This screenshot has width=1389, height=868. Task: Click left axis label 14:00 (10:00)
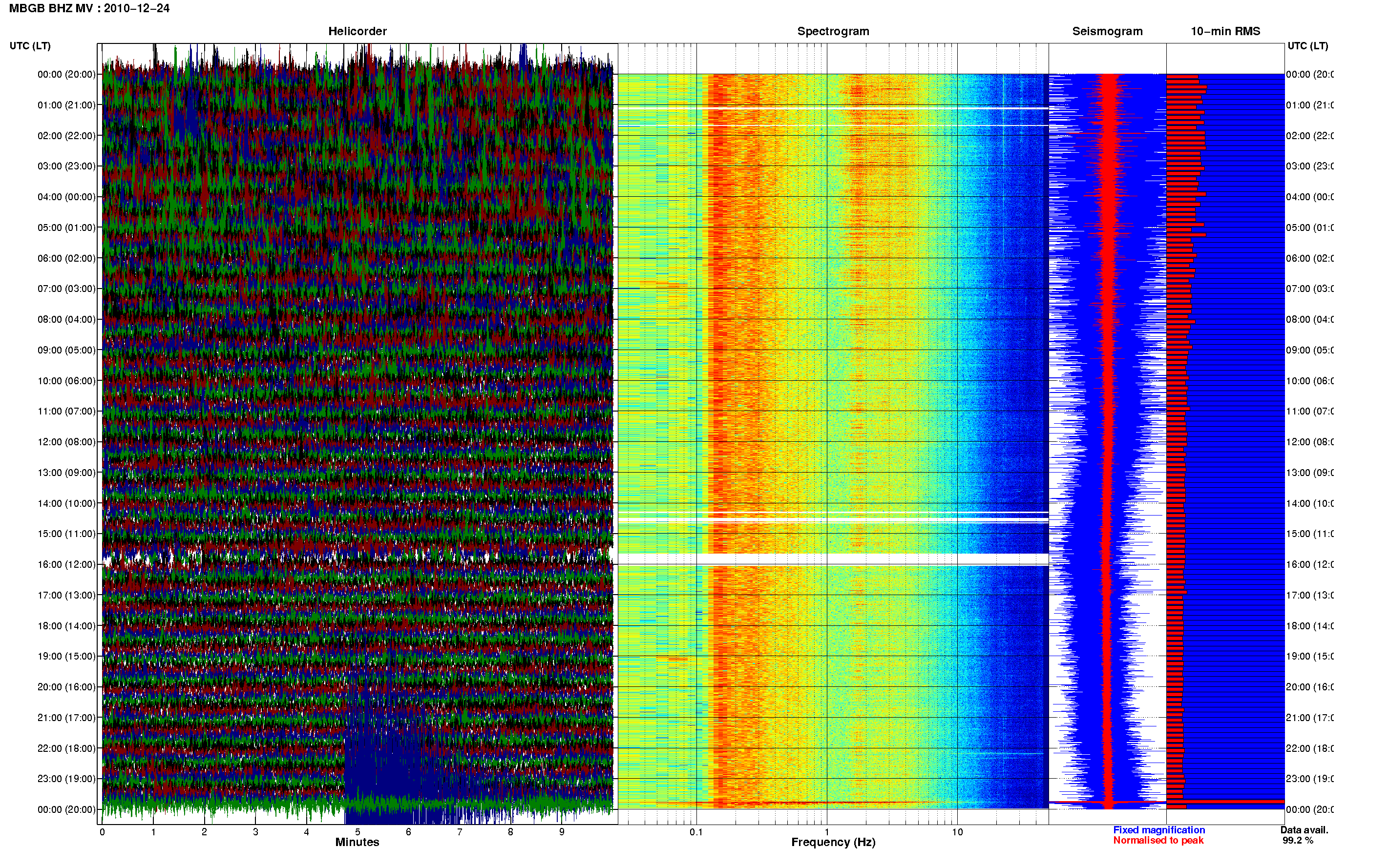(66, 503)
